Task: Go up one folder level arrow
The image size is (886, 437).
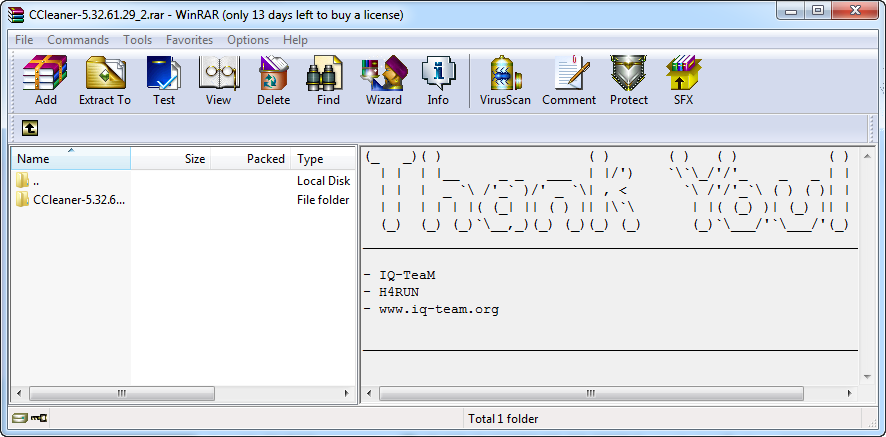Action: coord(29,128)
